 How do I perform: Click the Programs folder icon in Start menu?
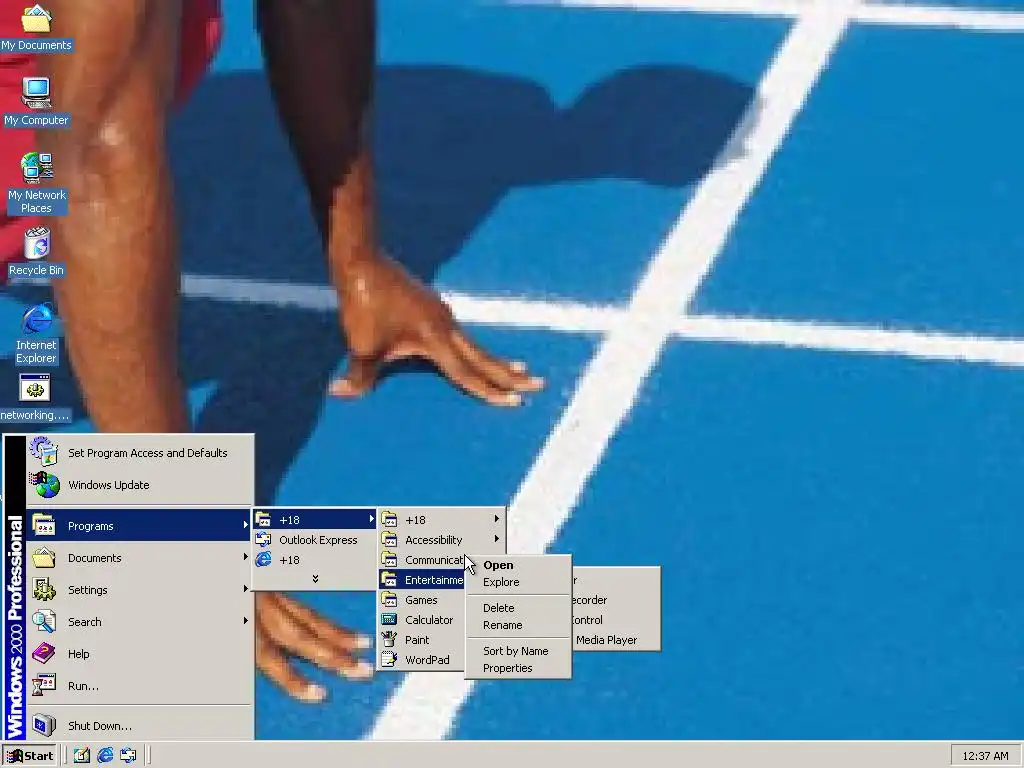pos(44,526)
